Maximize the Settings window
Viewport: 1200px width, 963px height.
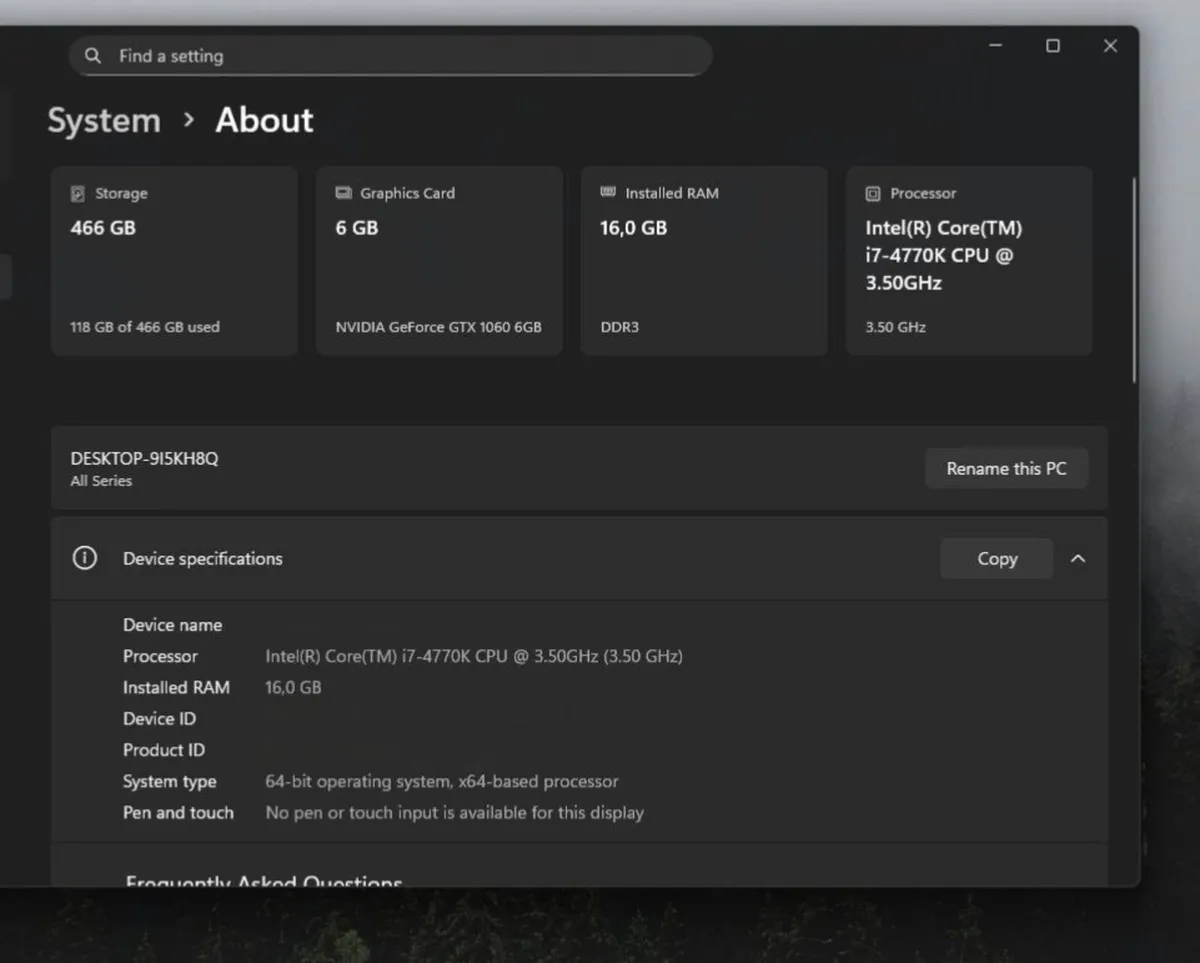[x=1052, y=46]
